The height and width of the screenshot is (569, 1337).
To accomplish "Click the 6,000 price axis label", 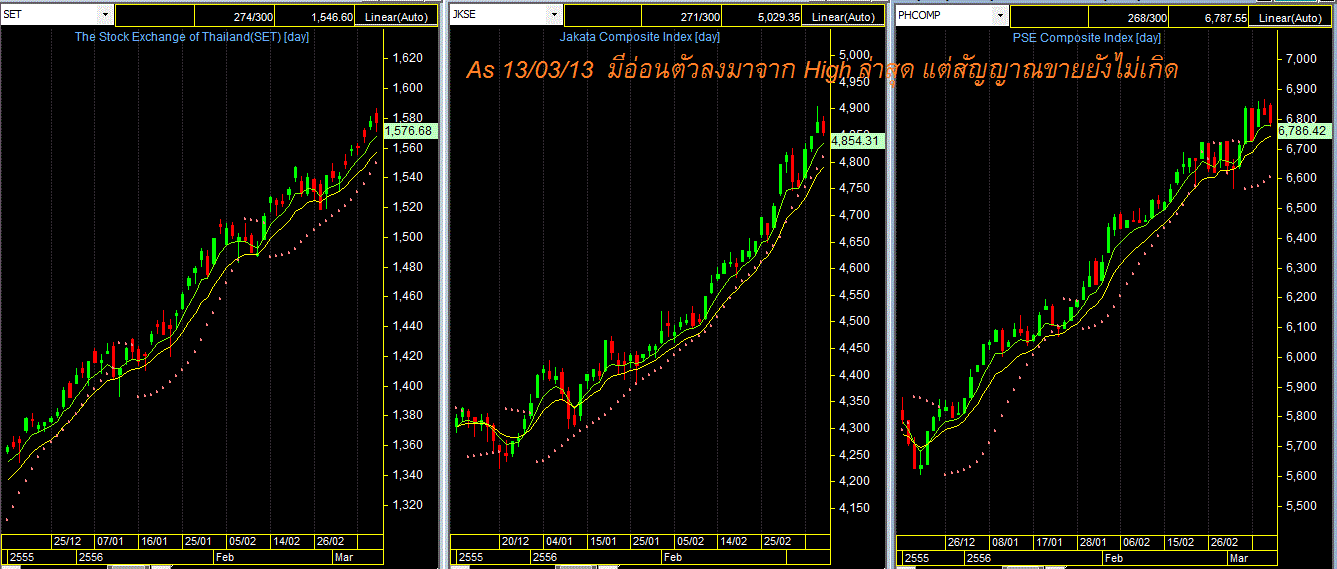I will click(1302, 357).
